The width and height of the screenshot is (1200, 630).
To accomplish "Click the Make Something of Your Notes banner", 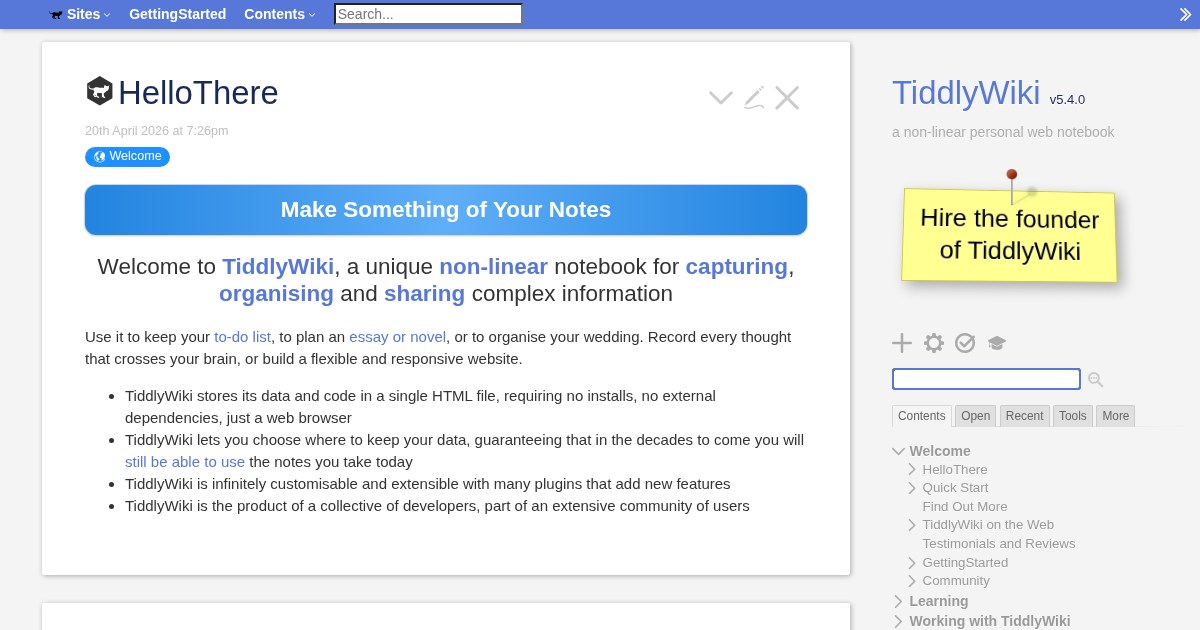I will click(x=446, y=210).
